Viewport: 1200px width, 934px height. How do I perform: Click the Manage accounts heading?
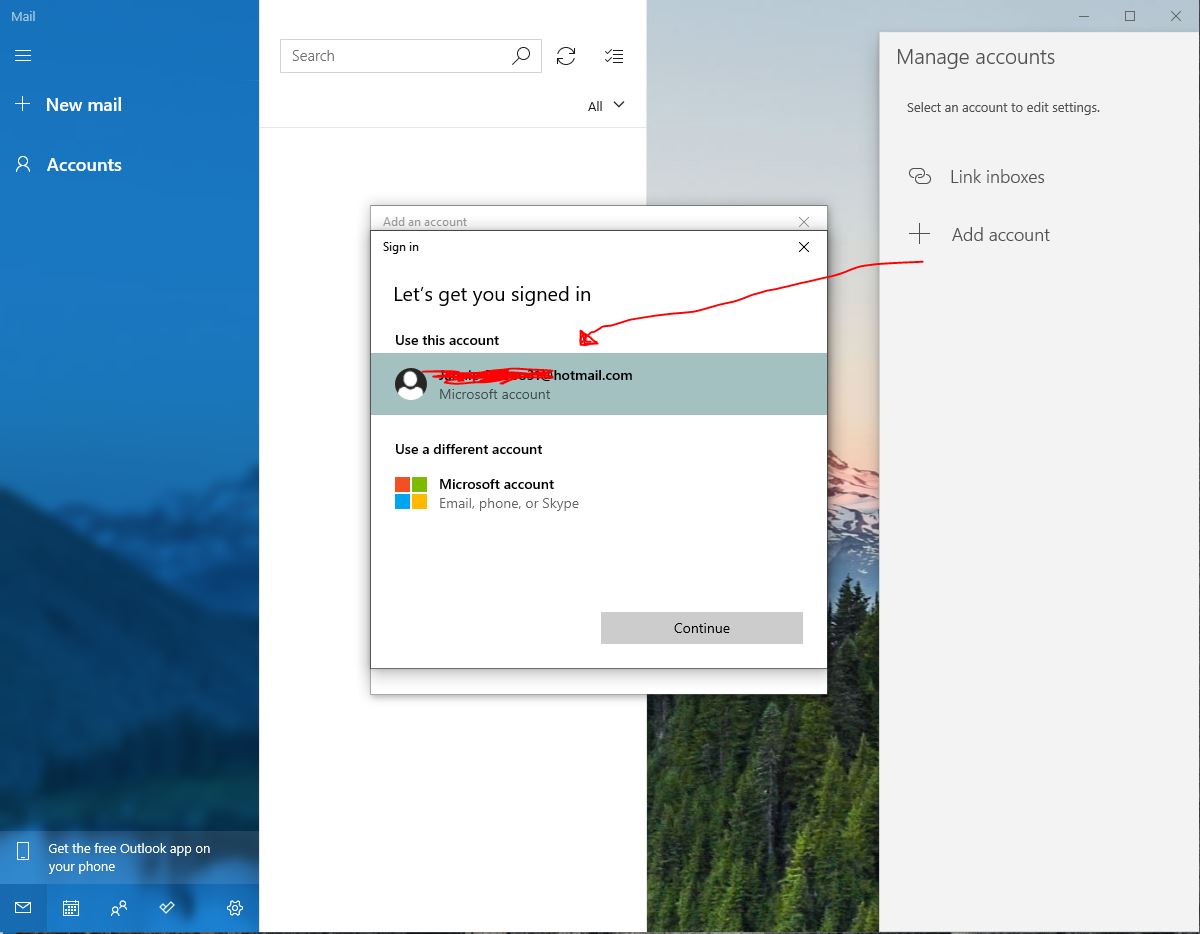[x=975, y=57]
